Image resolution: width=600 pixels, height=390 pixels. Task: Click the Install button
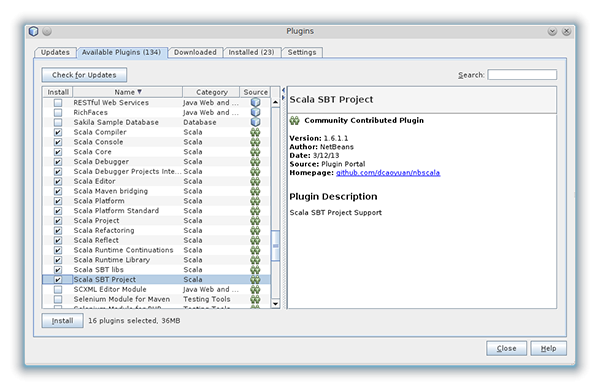coord(62,321)
